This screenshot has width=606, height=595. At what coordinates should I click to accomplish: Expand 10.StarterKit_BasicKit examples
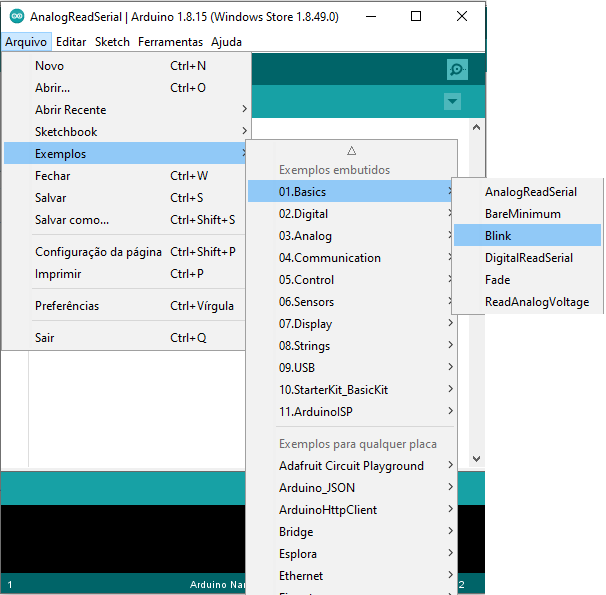click(351, 389)
